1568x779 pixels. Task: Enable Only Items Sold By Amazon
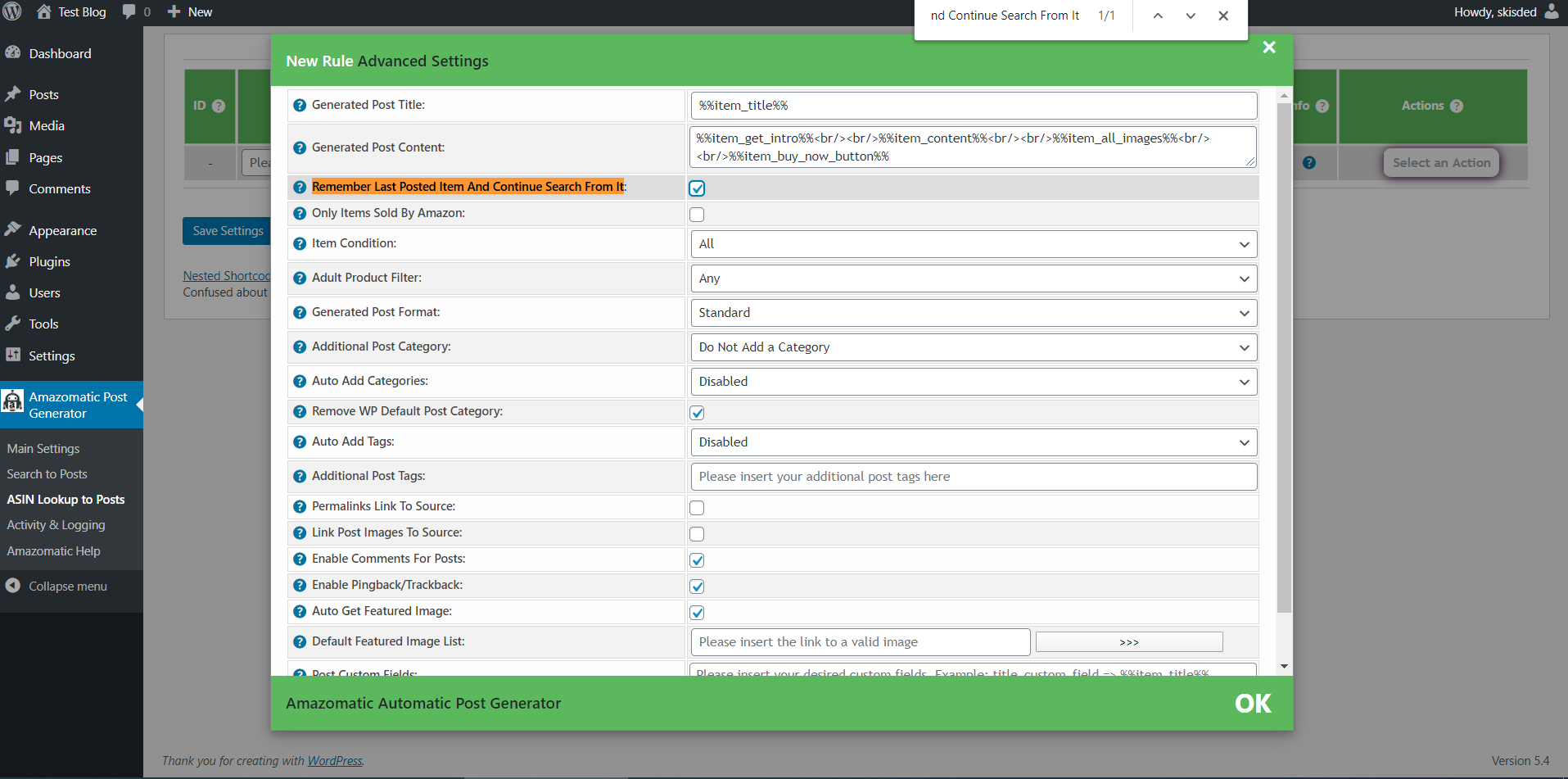[x=697, y=215]
